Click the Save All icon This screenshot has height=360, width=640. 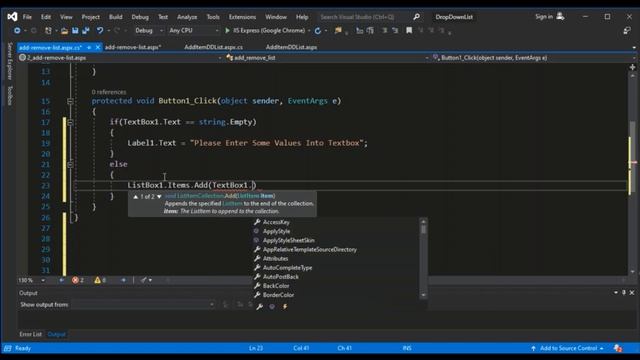(86, 31)
